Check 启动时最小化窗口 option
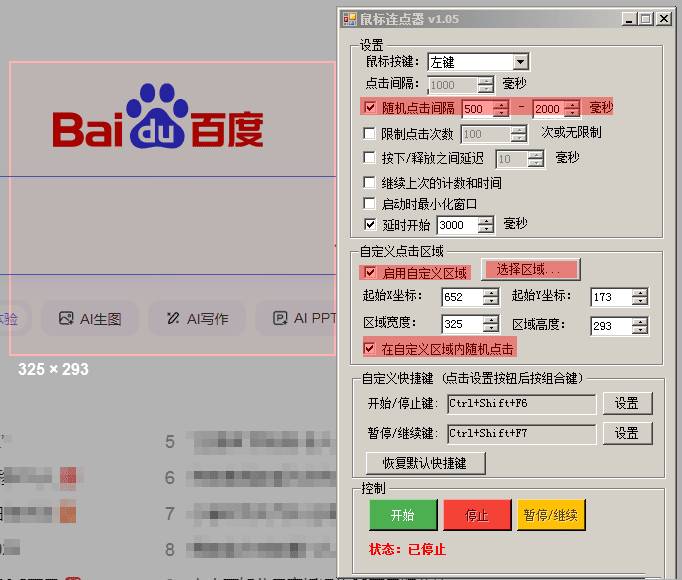The height and width of the screenshot is (580, 682). [369, 203]
